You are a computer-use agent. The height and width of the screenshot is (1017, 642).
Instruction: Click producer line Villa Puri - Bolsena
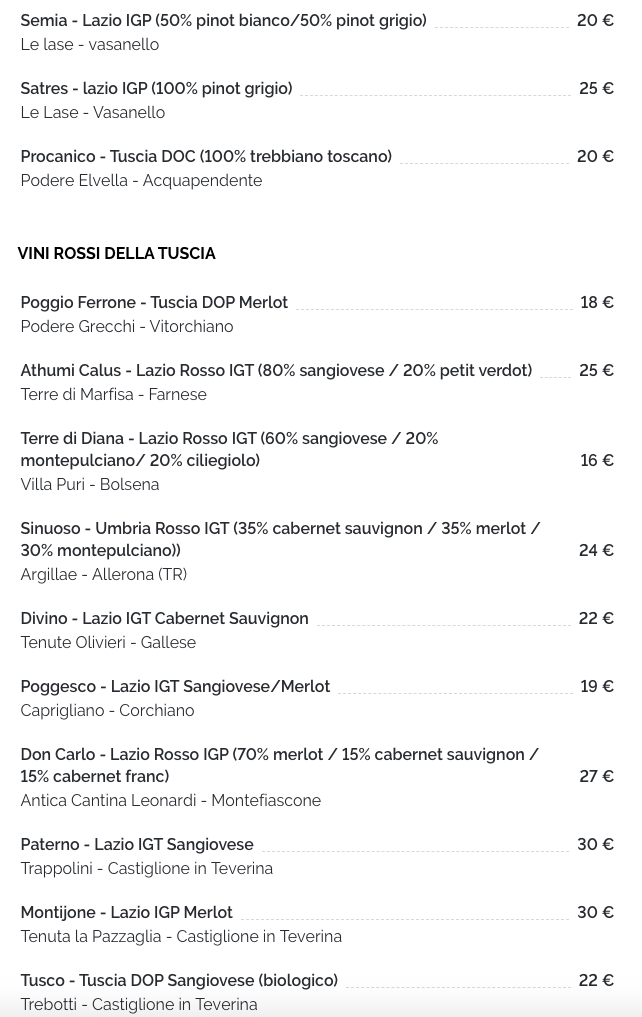click(x=89, y=485)
